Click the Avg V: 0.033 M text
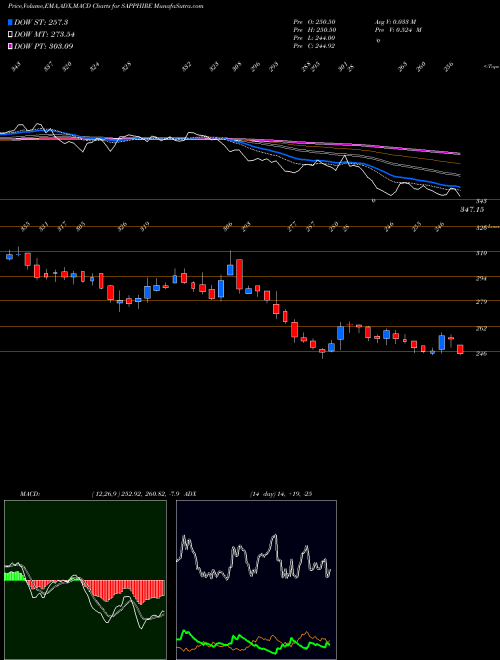The image size is (500, 660). 395,22
